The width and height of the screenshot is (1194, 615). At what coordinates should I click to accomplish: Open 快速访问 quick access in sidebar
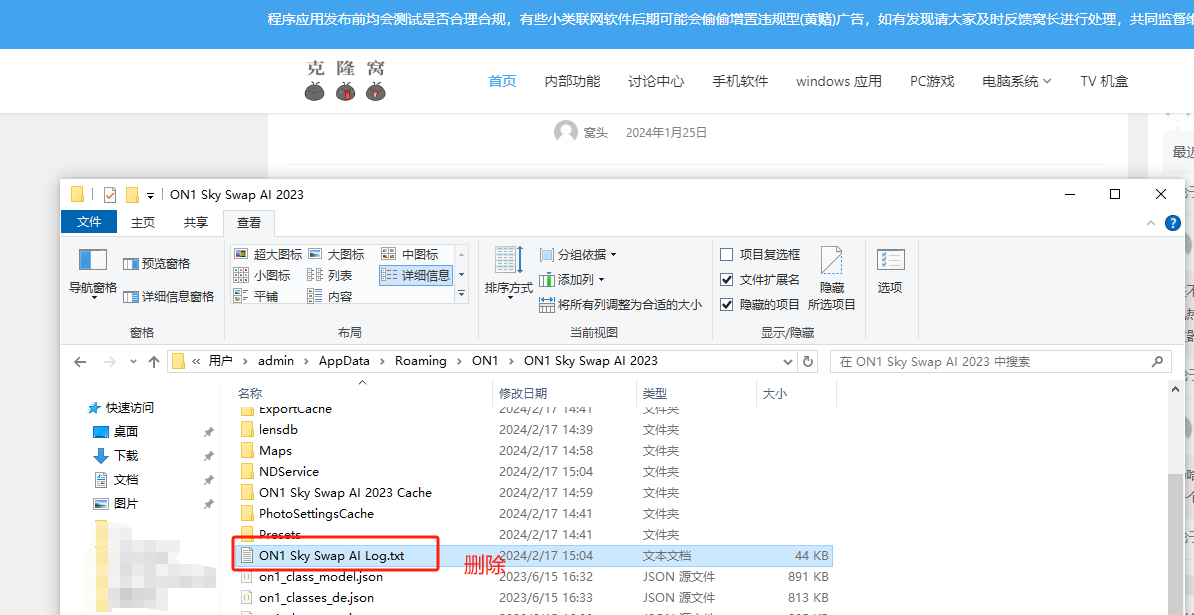click(122, 407)
